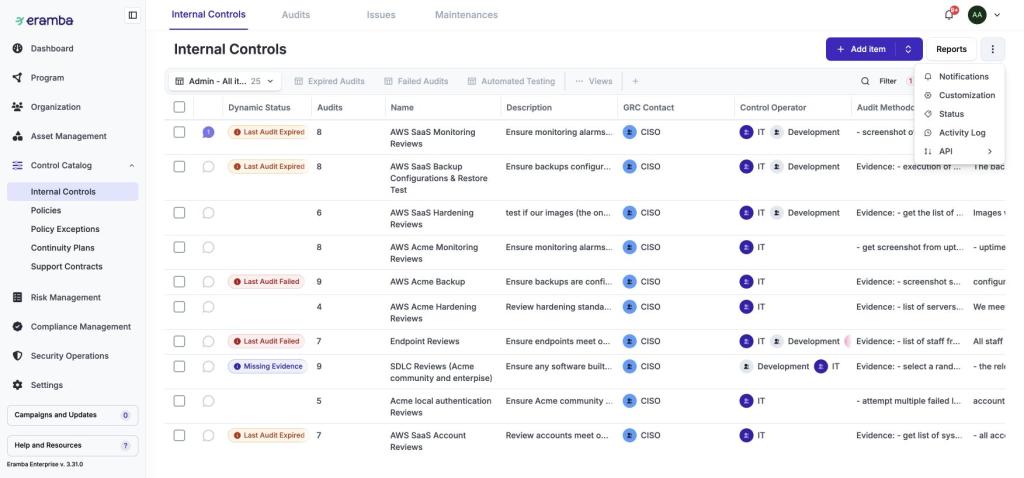Check the AWS Acme Monitoring Reviews row
This screenshot has width=1024, height=478.
[x=179, y=247]
